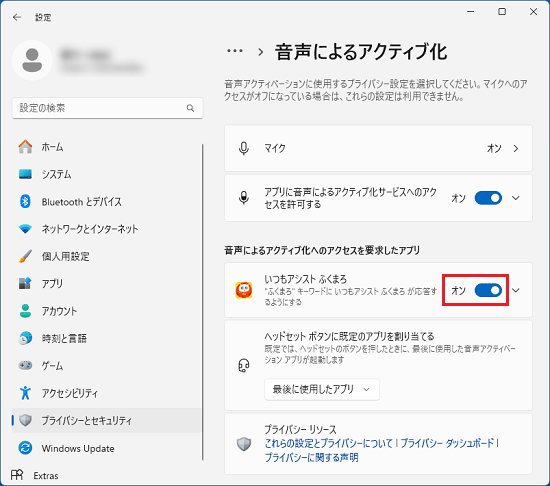The width and height of the screenshot is (550, 486).
Task: Open アプリ settings
Action: [107, 283]
